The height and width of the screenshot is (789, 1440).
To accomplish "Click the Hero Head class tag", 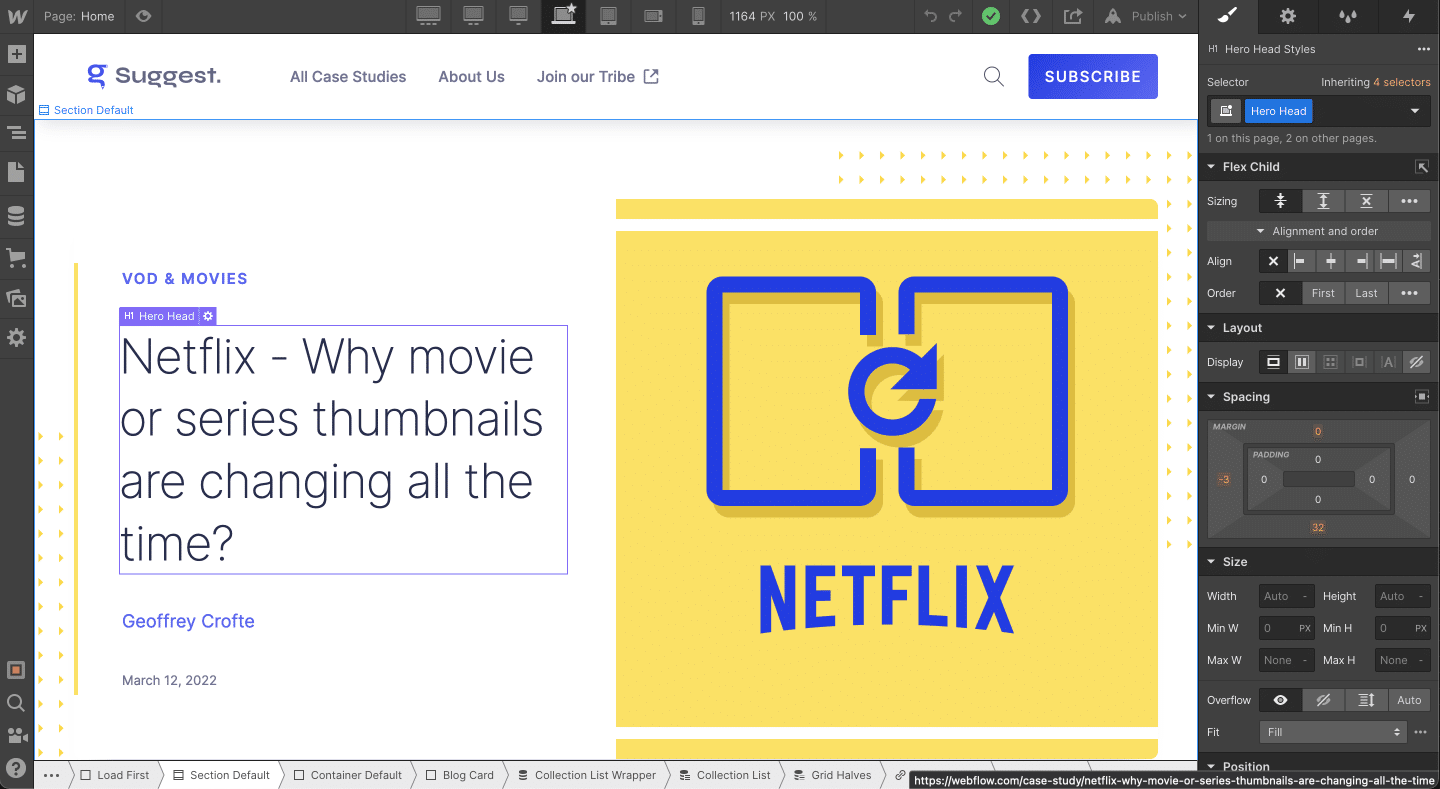I will (1278, 111).
